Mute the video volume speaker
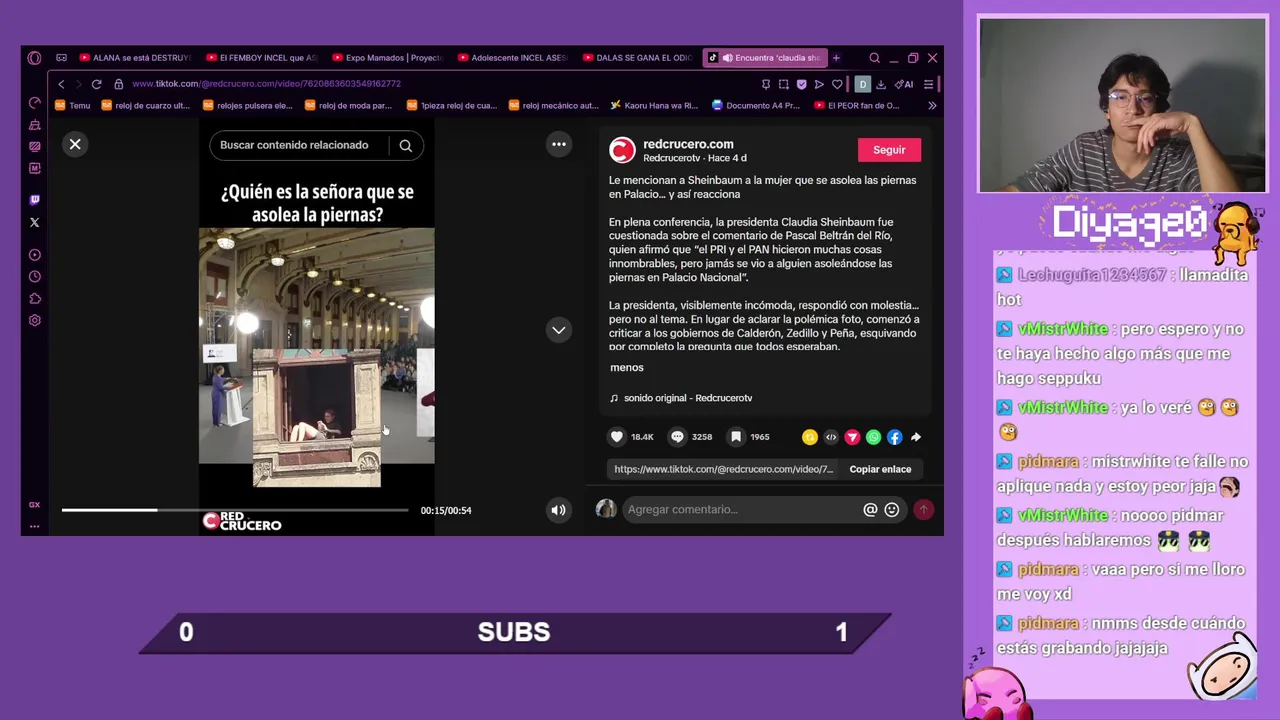This screenshot has width=1280, height=720. point(558,510)
